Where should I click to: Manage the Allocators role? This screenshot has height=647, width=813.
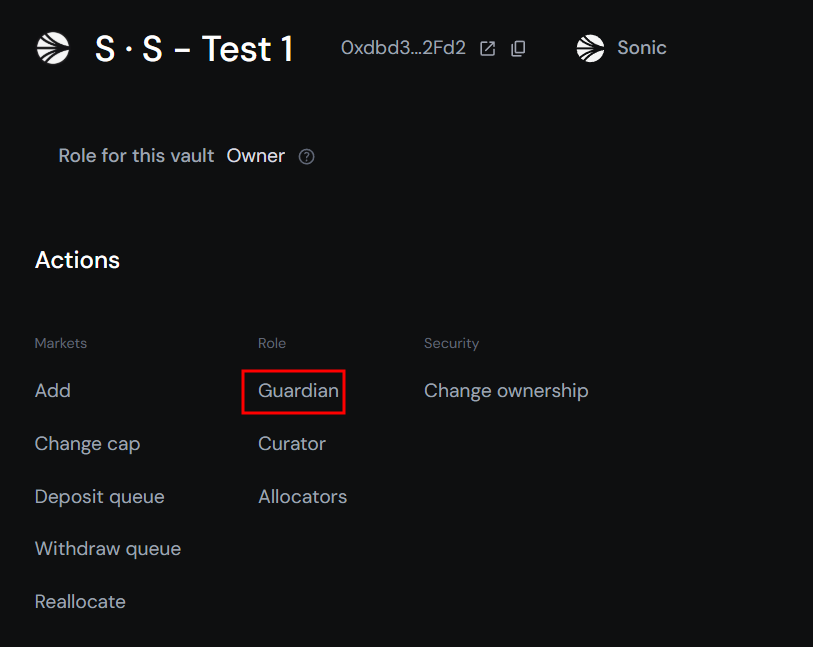pyautogui.click(x=302, y=496)
